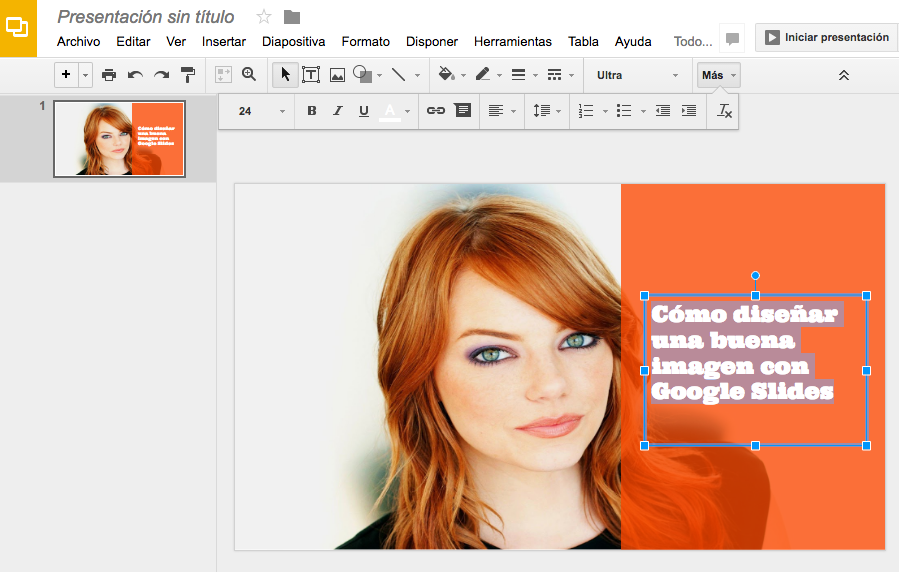Select the paint format roller tool
Screen dimensions: 899x572
188,75
